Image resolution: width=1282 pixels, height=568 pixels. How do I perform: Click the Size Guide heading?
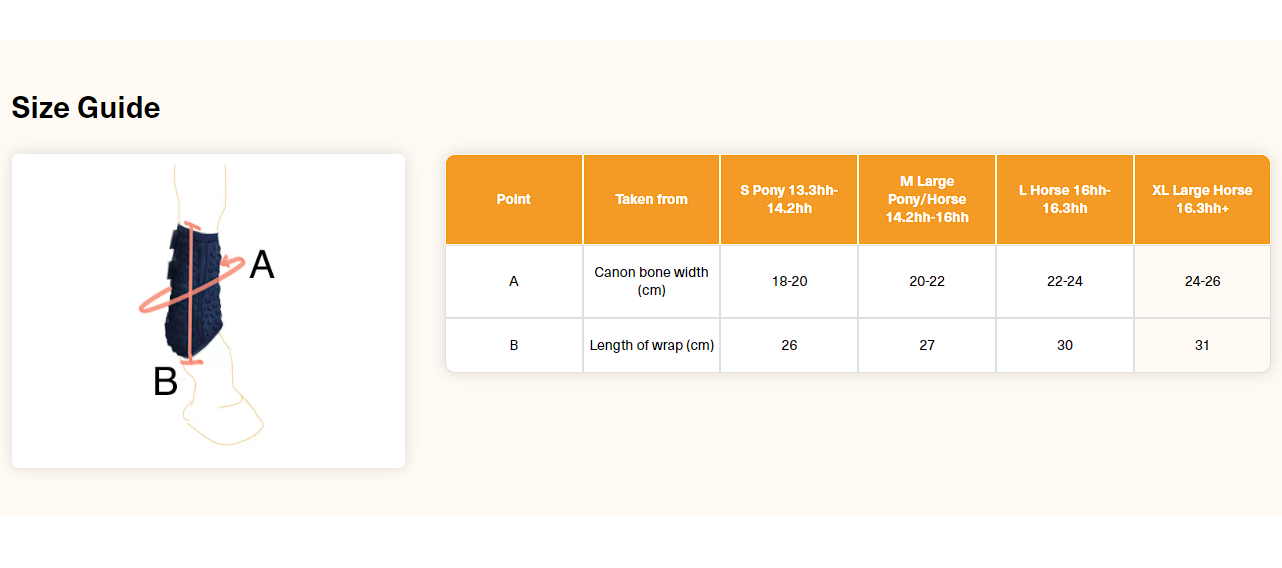pos(86,107)
